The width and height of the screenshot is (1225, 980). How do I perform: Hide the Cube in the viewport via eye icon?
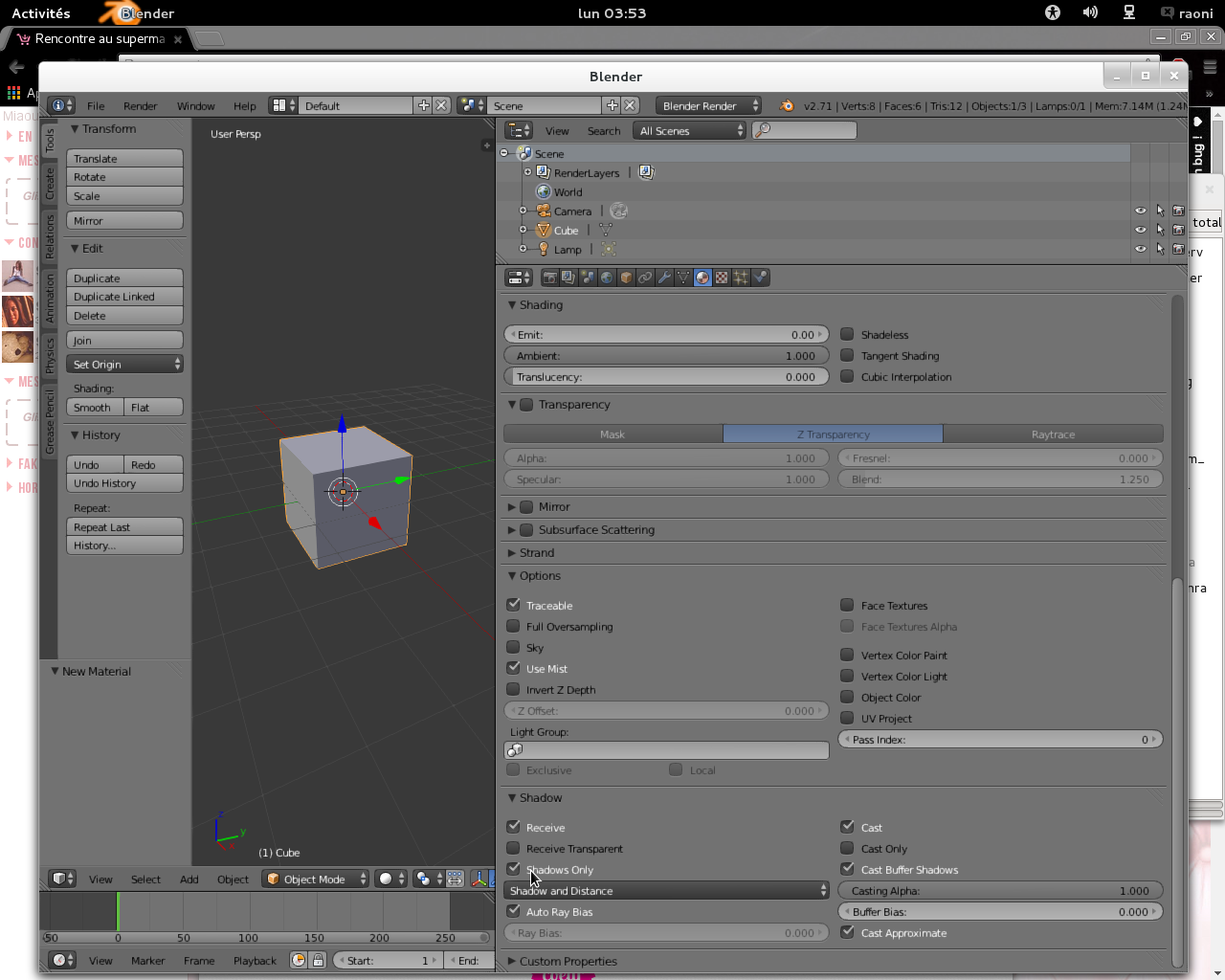[x=1140, y=230]
